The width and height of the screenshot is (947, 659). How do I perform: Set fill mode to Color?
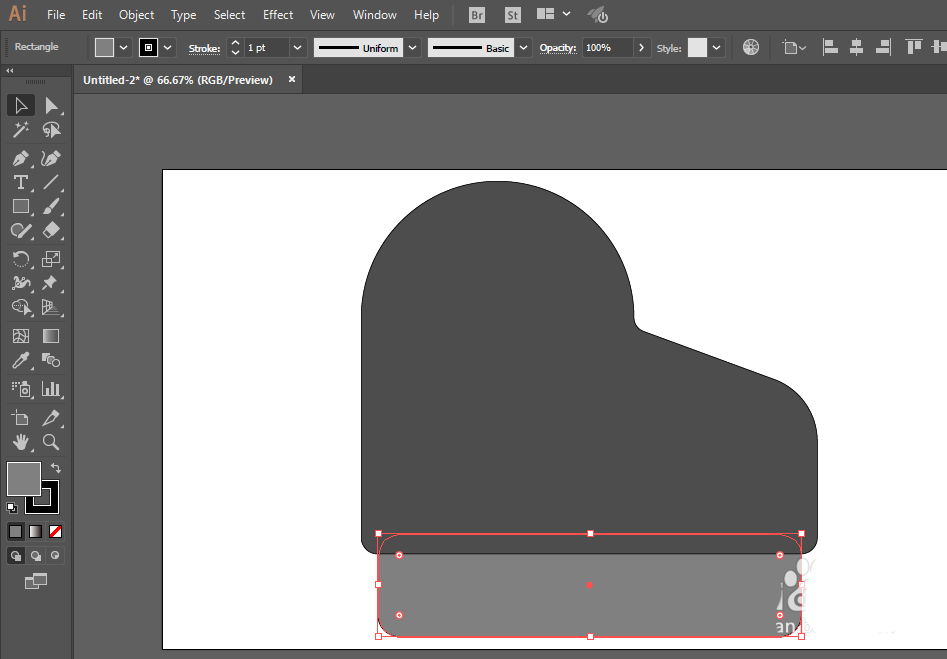pos(16,532)
